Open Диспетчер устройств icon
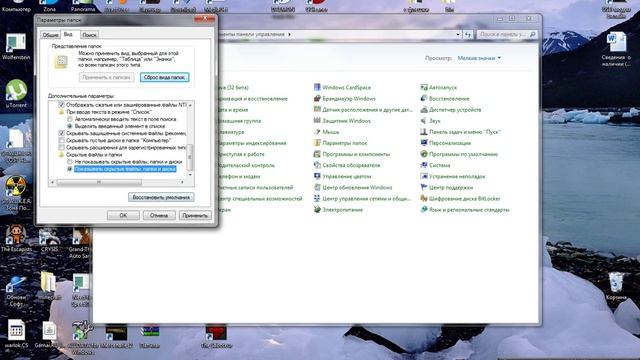The width and height of the screenshot is (640, 360). (424, 109)
